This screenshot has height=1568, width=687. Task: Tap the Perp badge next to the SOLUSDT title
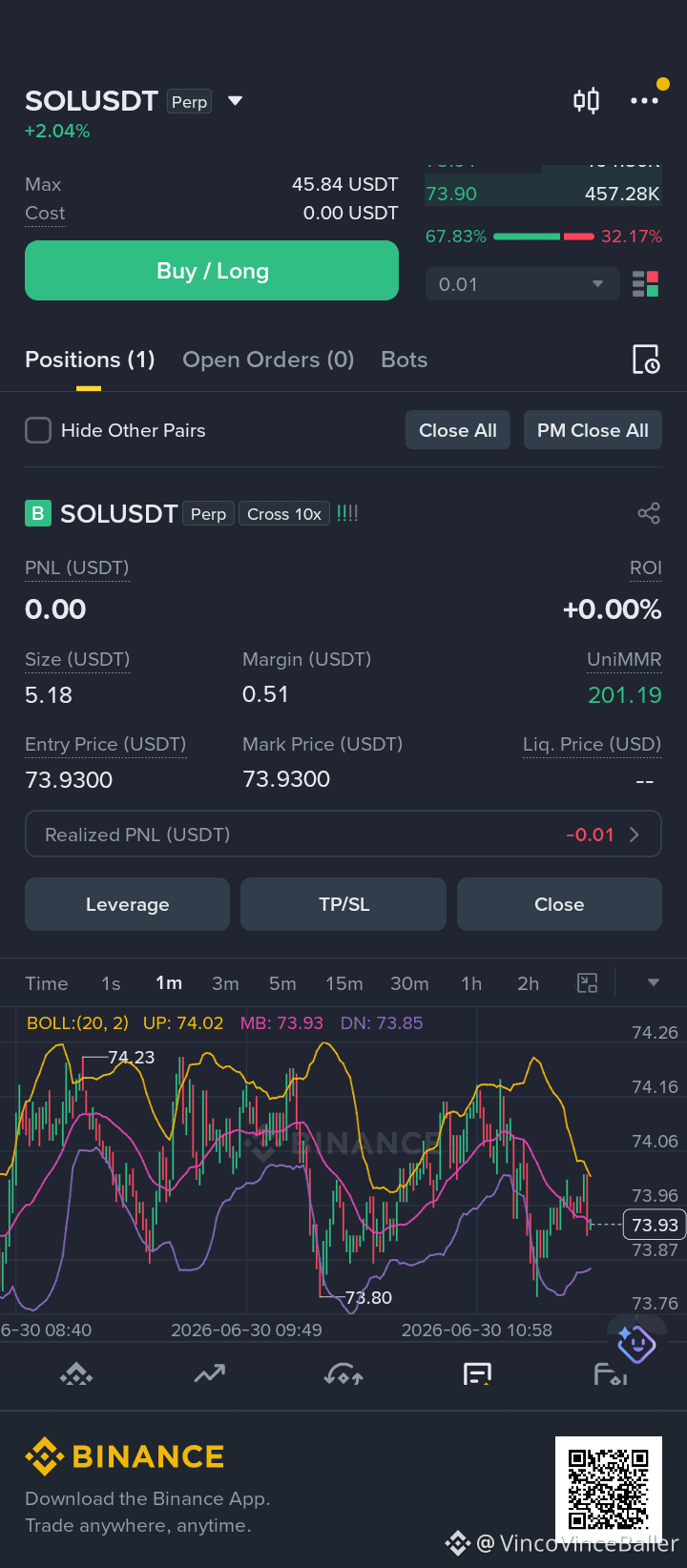coord(189,102)
